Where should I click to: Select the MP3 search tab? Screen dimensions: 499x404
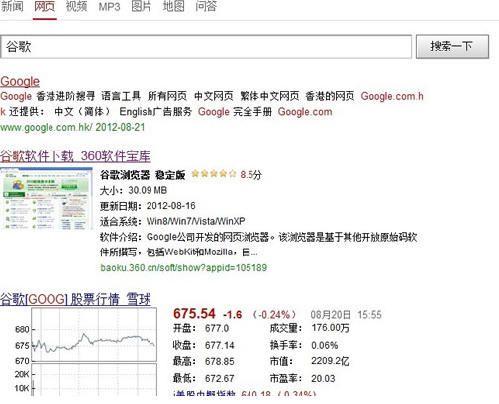109,6
